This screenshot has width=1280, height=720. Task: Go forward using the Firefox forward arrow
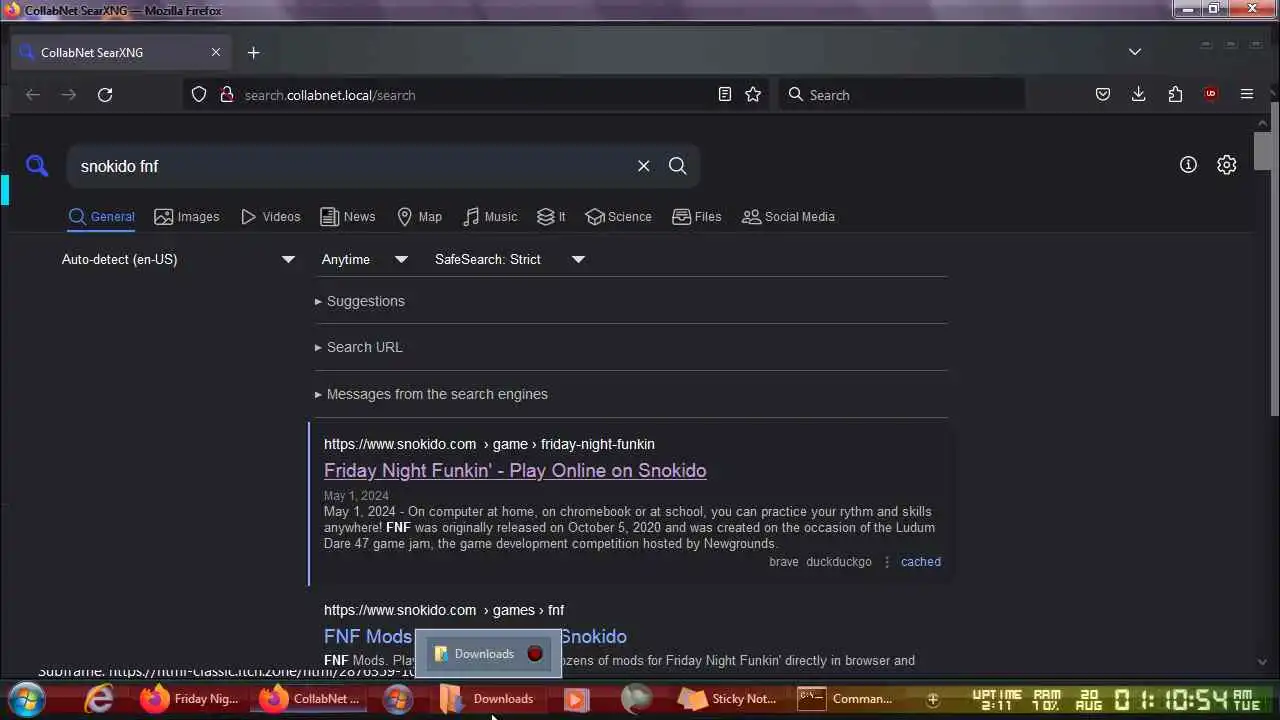[69, 95]
